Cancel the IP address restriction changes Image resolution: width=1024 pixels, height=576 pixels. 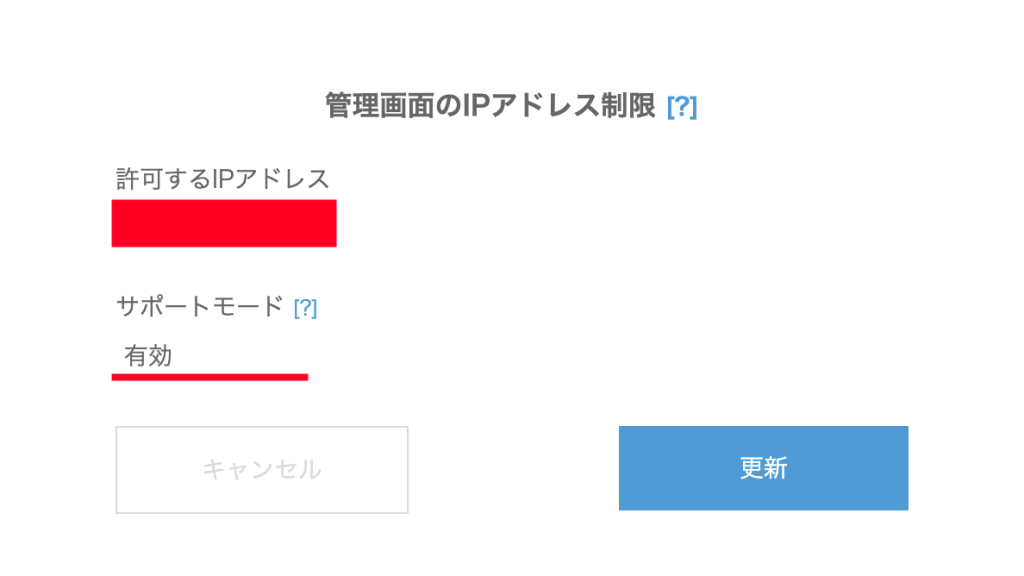pos(262,469)
